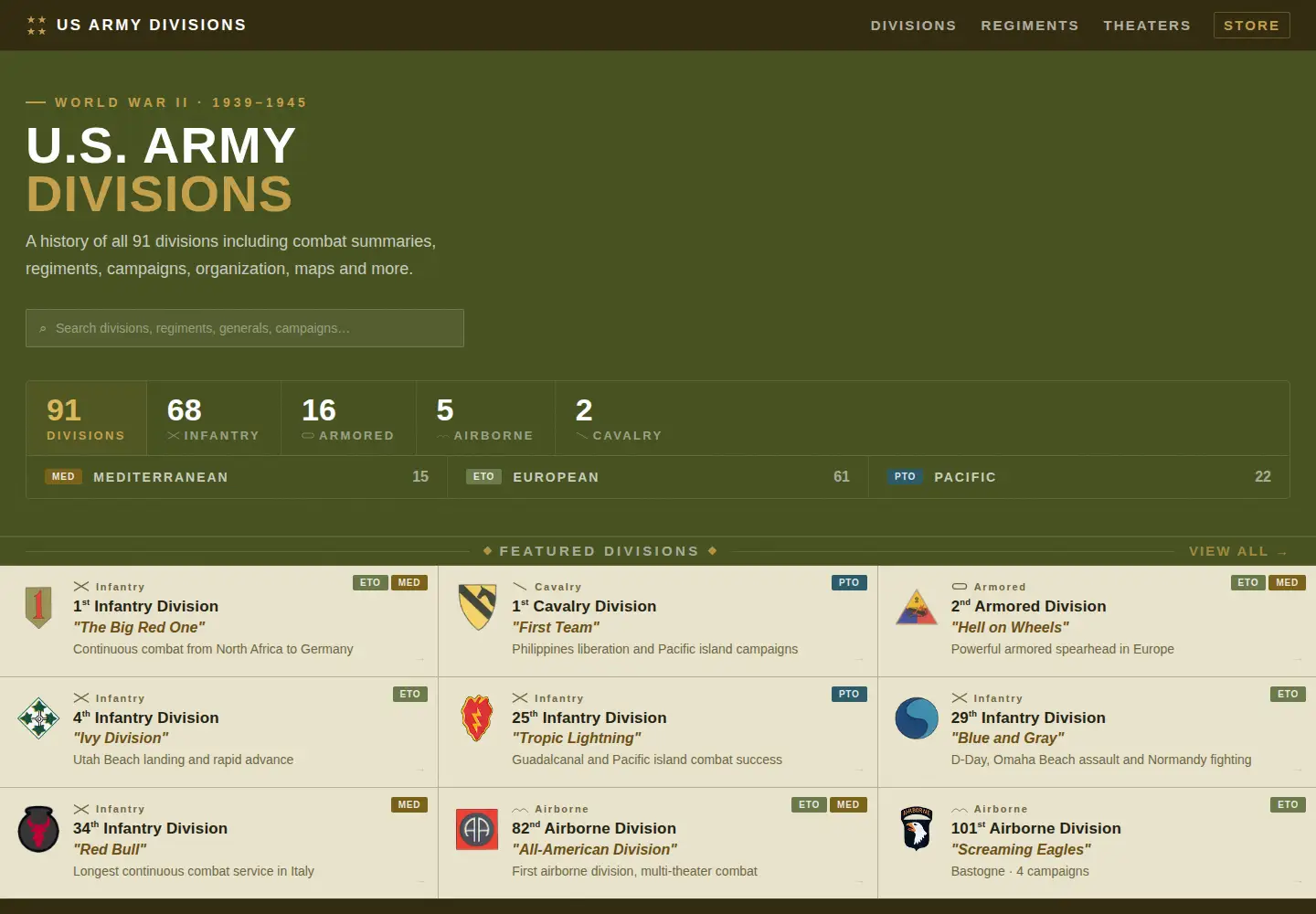The image size is (1316, 914).
Task: Click View All featured divisions
Action: pos(1238,551)
